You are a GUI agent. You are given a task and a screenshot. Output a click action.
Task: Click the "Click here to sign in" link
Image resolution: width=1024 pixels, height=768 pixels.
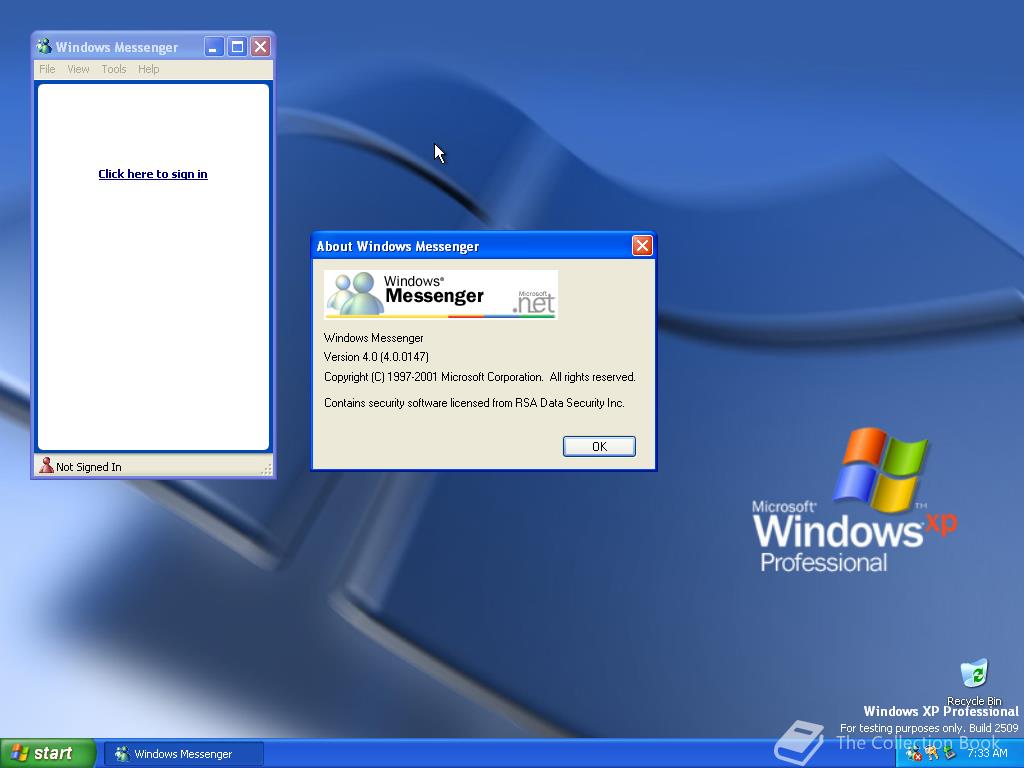153,174
